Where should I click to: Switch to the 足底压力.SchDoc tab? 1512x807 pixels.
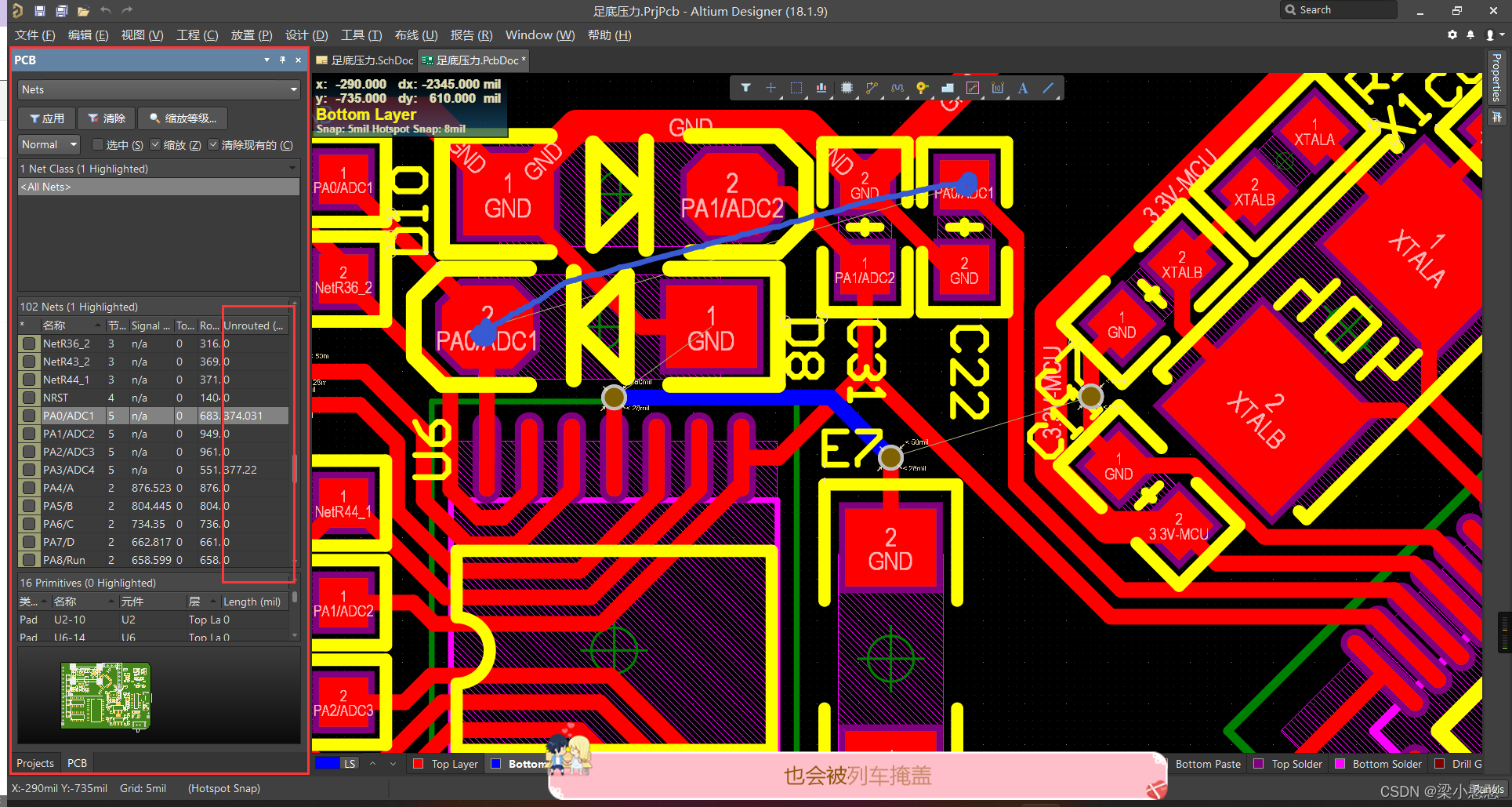364,60
